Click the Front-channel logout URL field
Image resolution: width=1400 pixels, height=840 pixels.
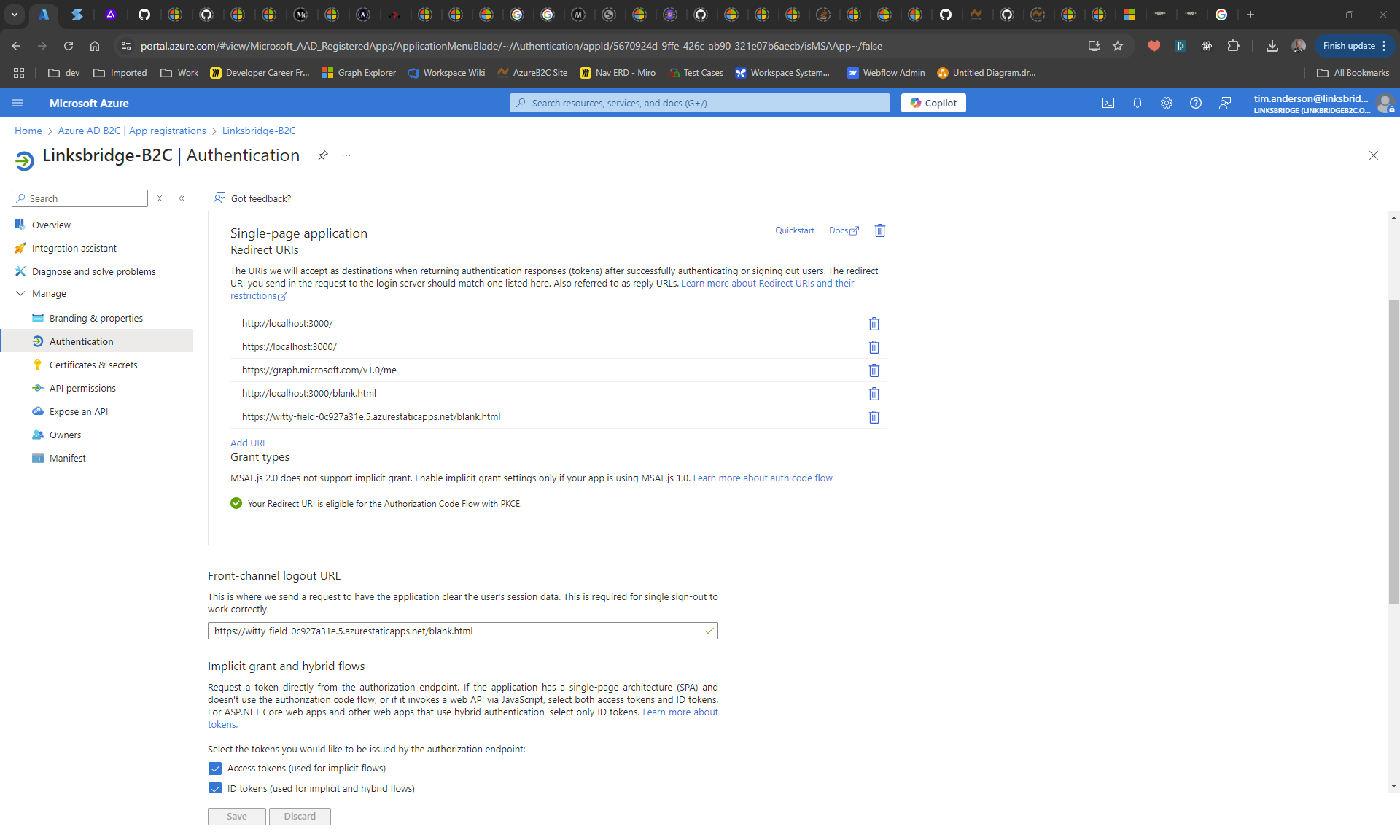click(x=462, y=631)
